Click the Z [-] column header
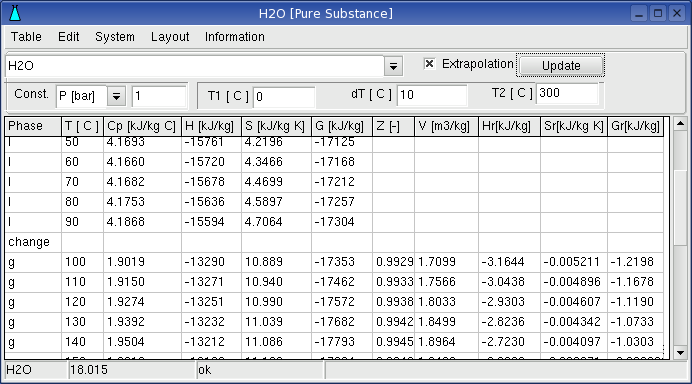 coord(393,126)
